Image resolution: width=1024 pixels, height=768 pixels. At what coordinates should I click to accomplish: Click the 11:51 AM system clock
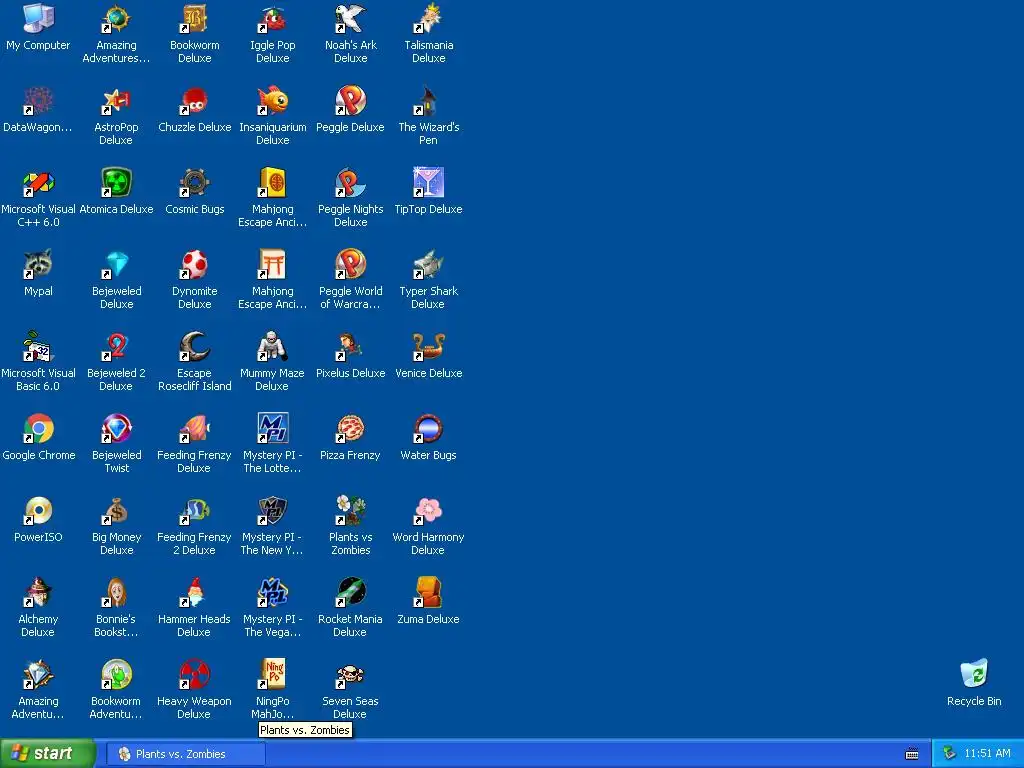(x=987, y=754)
